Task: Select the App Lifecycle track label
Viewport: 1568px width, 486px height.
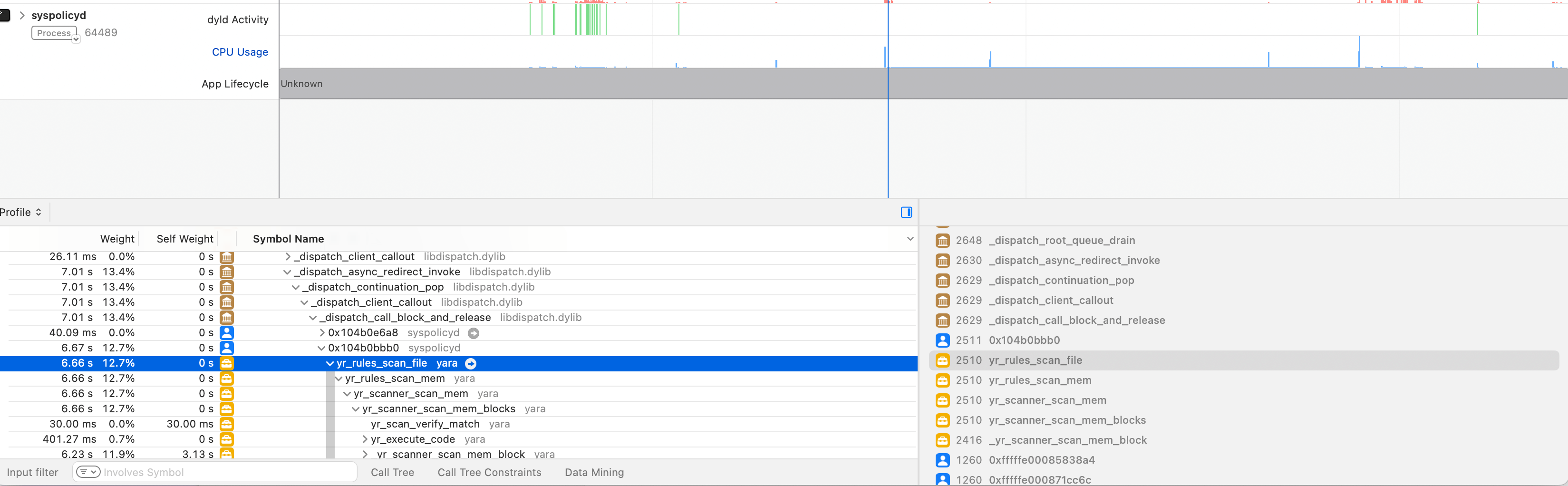Action: coord(235,83)
